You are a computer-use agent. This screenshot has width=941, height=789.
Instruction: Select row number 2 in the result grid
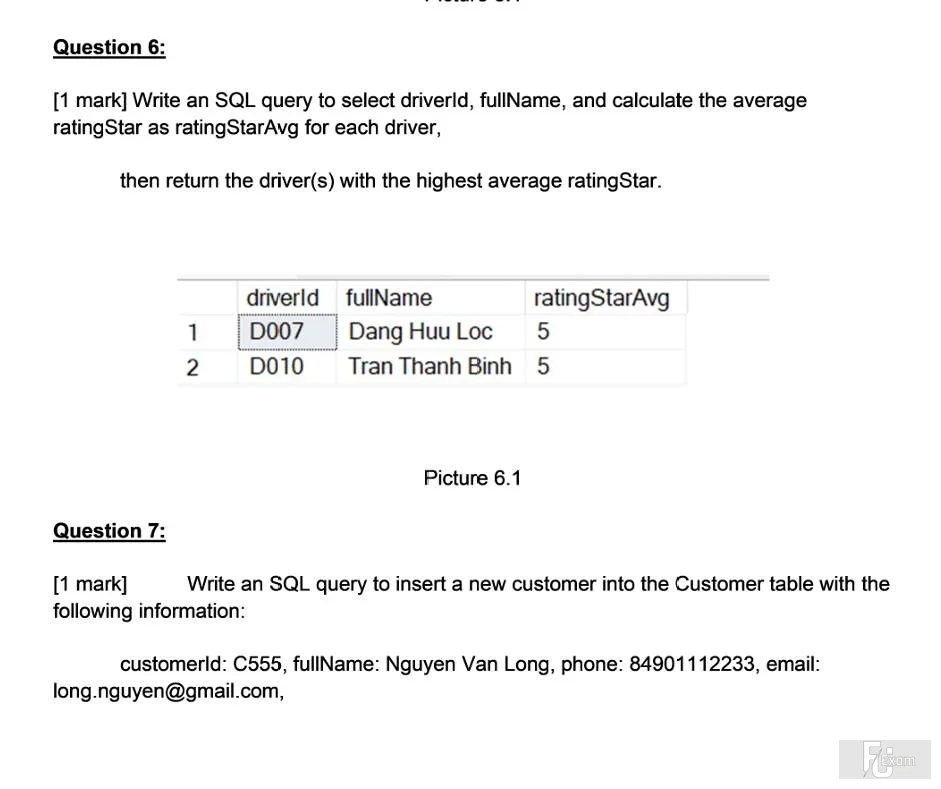click(193, 367)
